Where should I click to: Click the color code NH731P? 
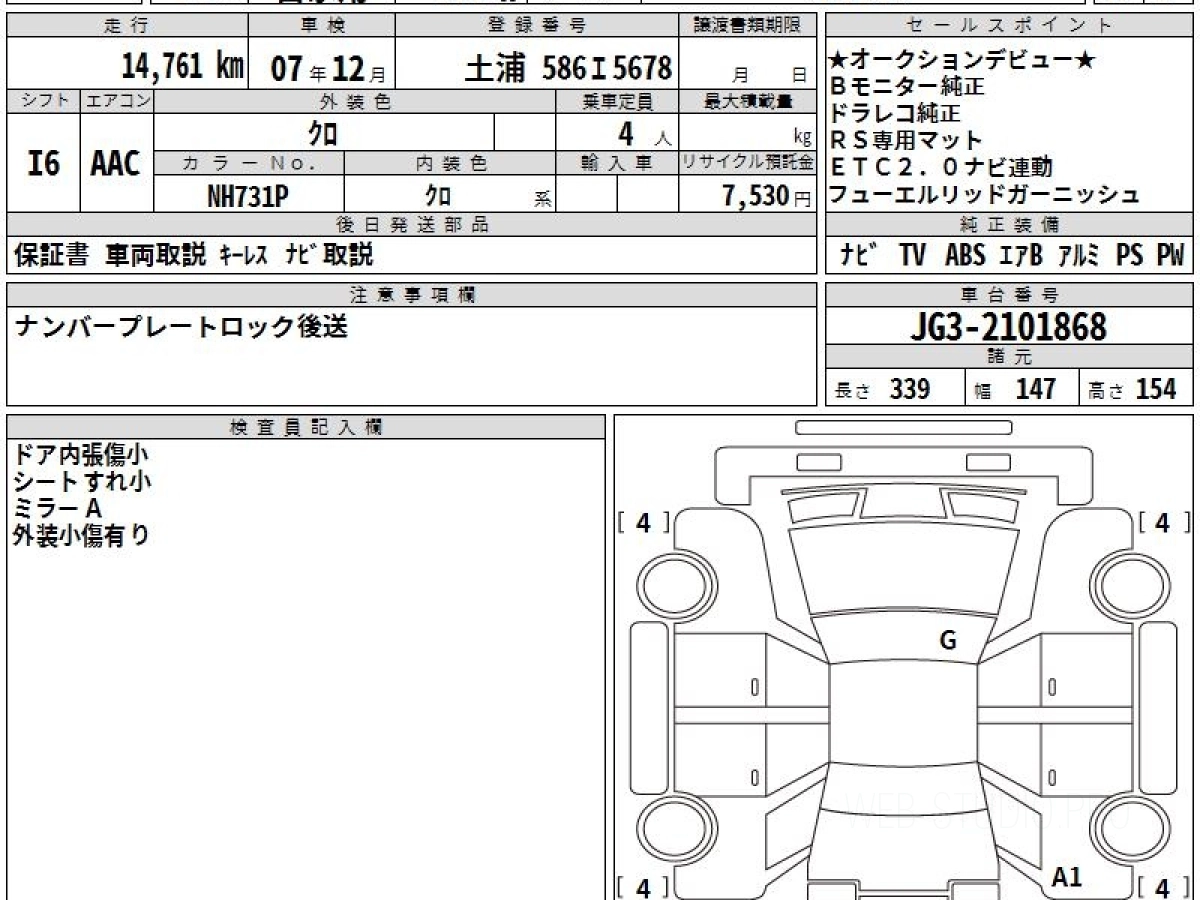pos(248,197)
